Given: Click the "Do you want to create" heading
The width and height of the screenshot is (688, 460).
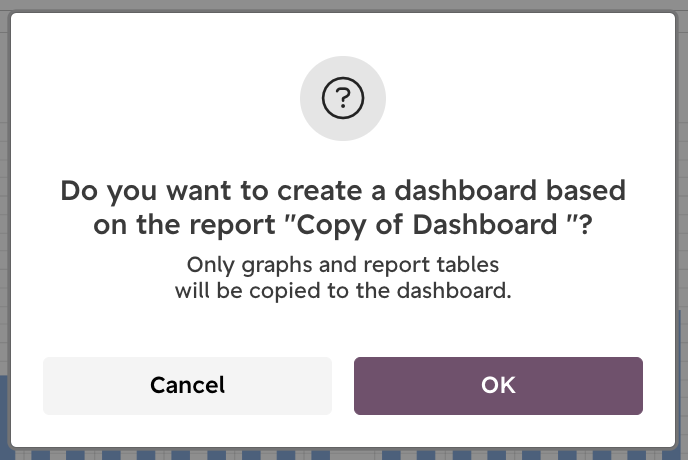Looking at the screenshot, I should pos(343,207).
